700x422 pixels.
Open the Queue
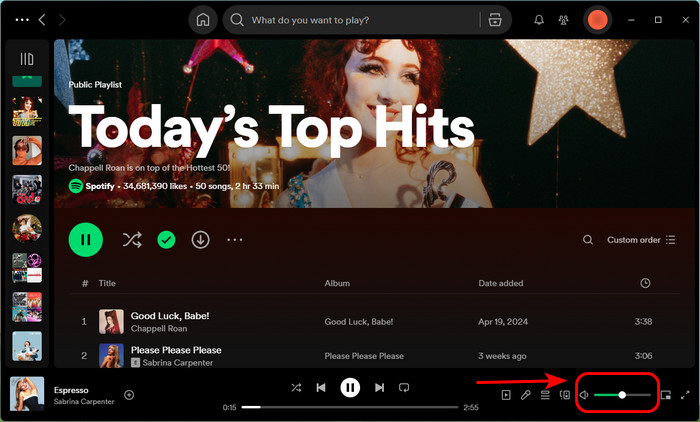point(545,395)
